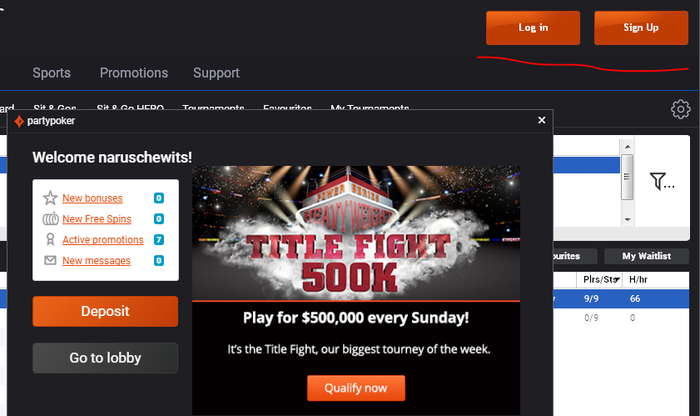The height and width of the screenshot is (416, 700).
Task: Open the Active promotions link
Action: click(x=103, y=240)
